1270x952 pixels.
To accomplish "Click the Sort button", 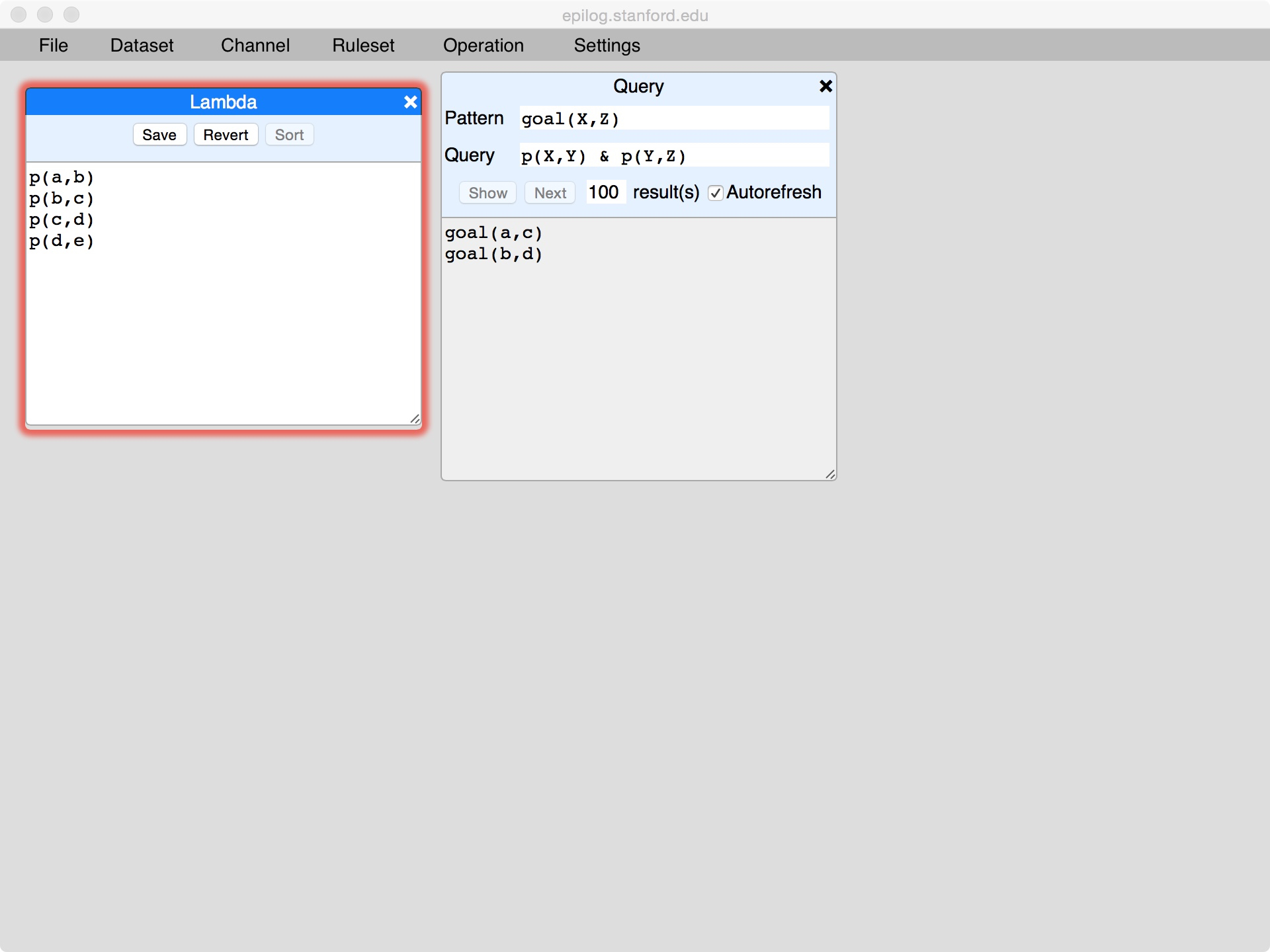I will pyautogui.click(x=289, y=135).
